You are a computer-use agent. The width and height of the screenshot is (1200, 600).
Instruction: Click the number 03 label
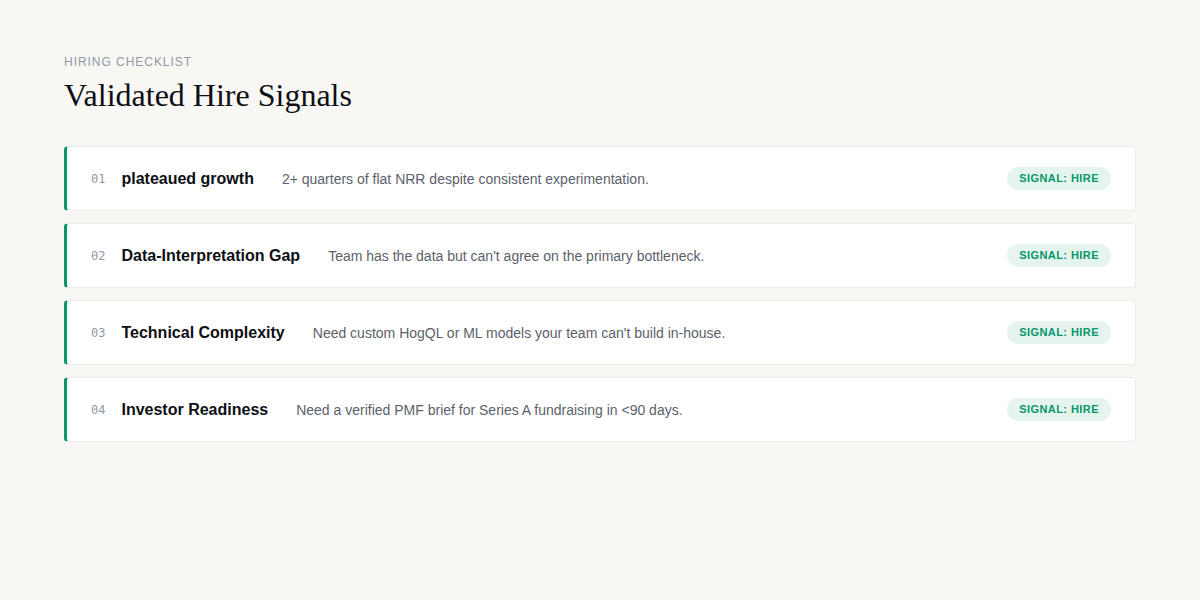98,333
